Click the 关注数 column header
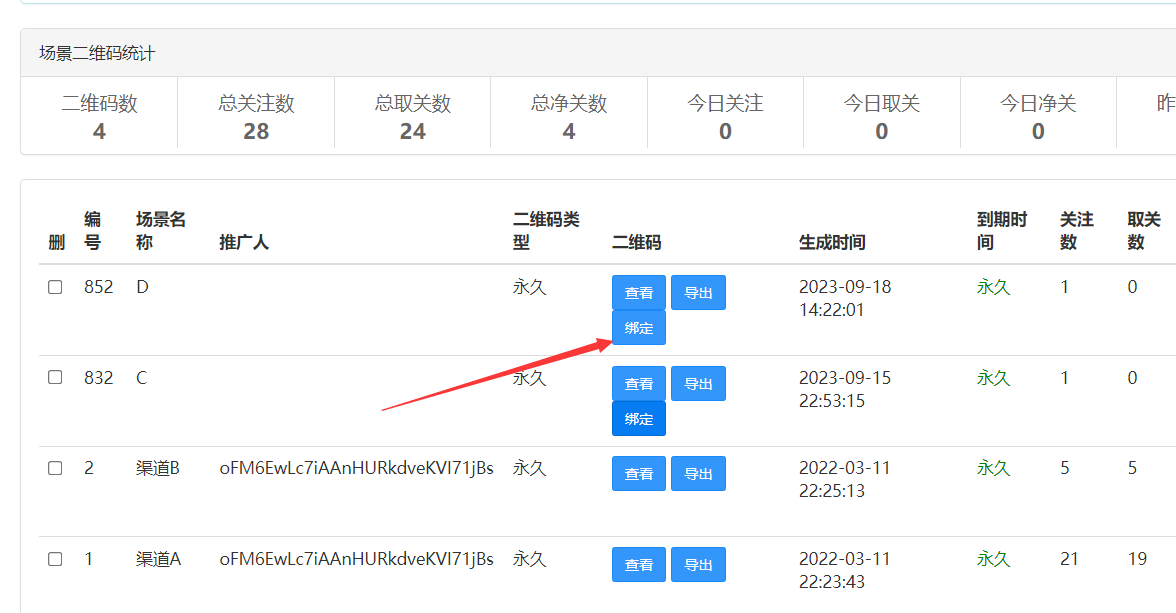 tap(1077, 231)
